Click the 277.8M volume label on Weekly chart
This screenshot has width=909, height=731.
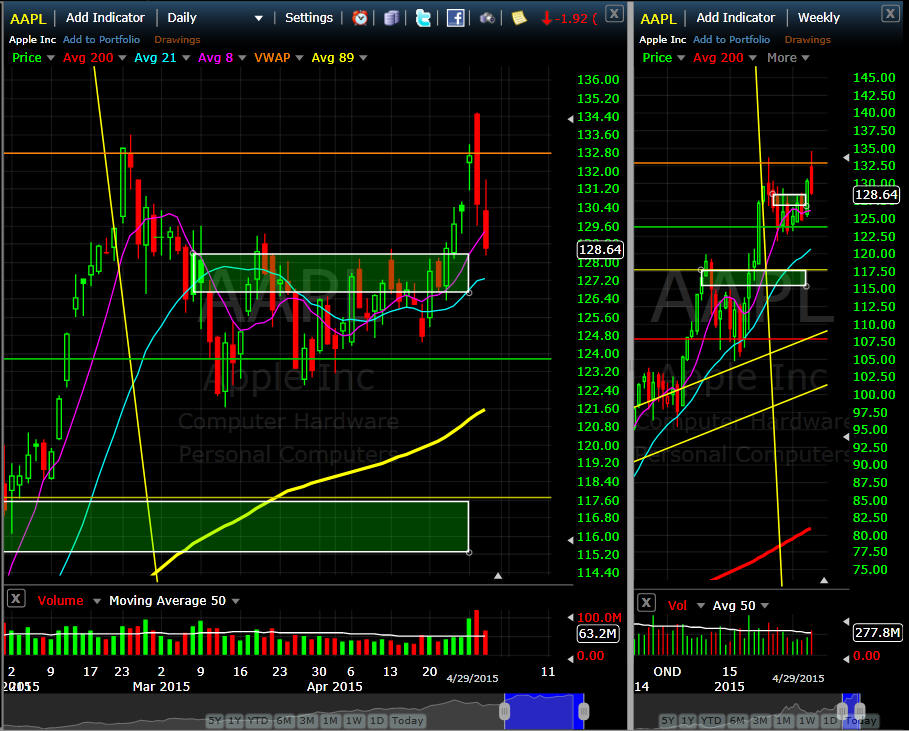(x=877, y=632)
